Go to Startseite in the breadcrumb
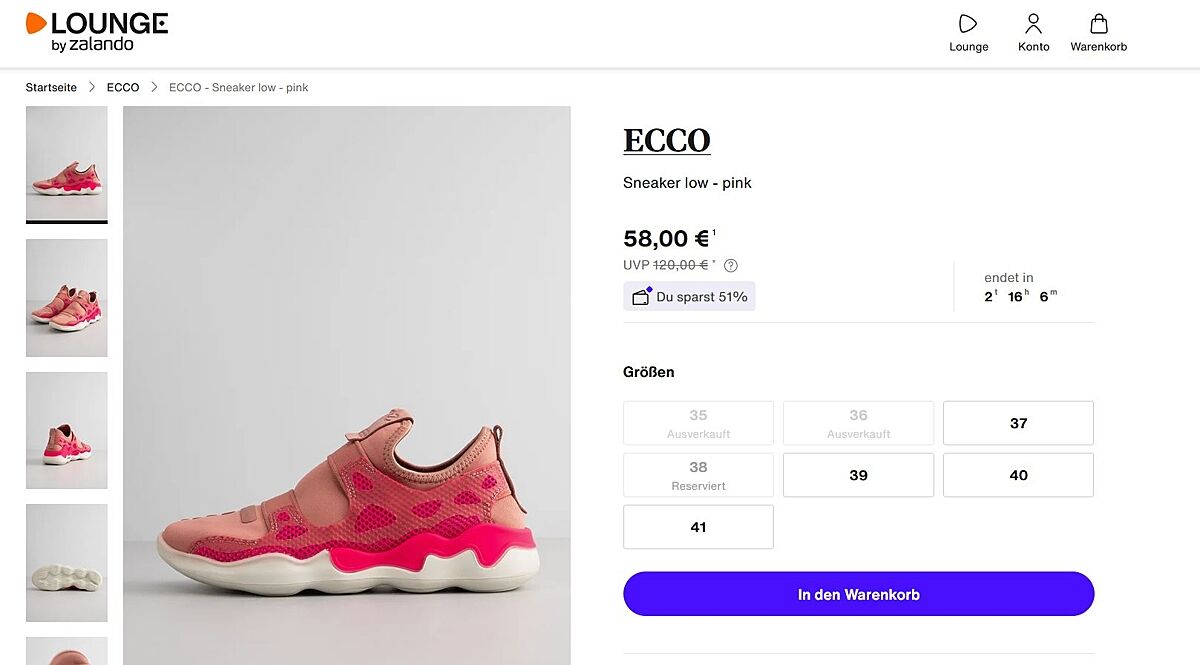Image resolution: width=1200 pixels, height=665 pixels. pos(51,88)
